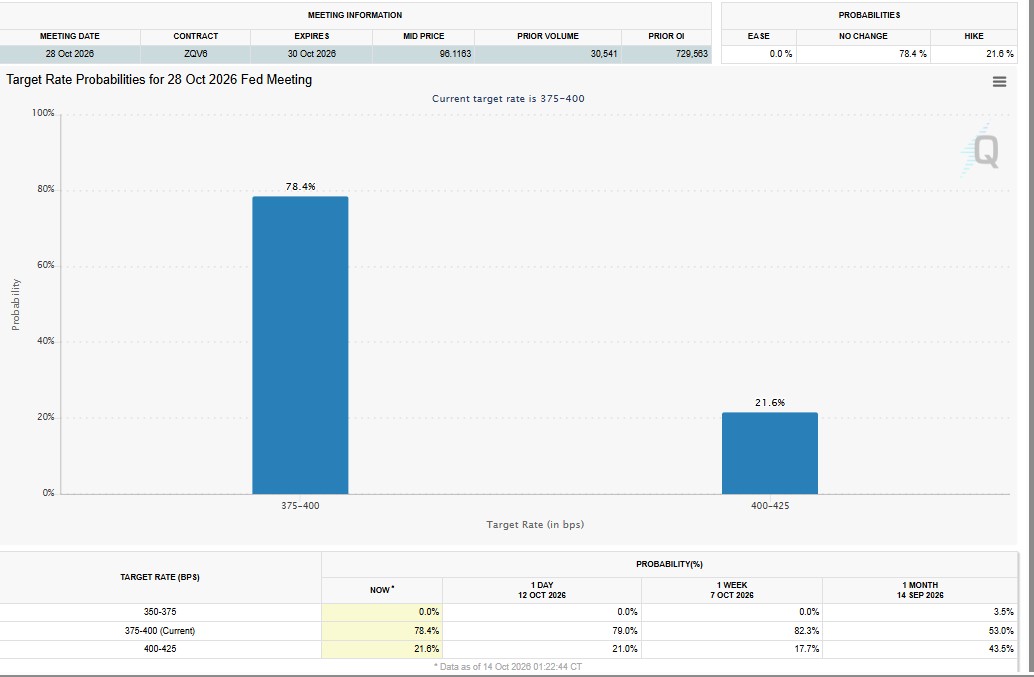This screenshot has height=677, width=1034.
Task: Click the 'Data as of 14 Oct 2026' footnote
Action: pos(508,667)
